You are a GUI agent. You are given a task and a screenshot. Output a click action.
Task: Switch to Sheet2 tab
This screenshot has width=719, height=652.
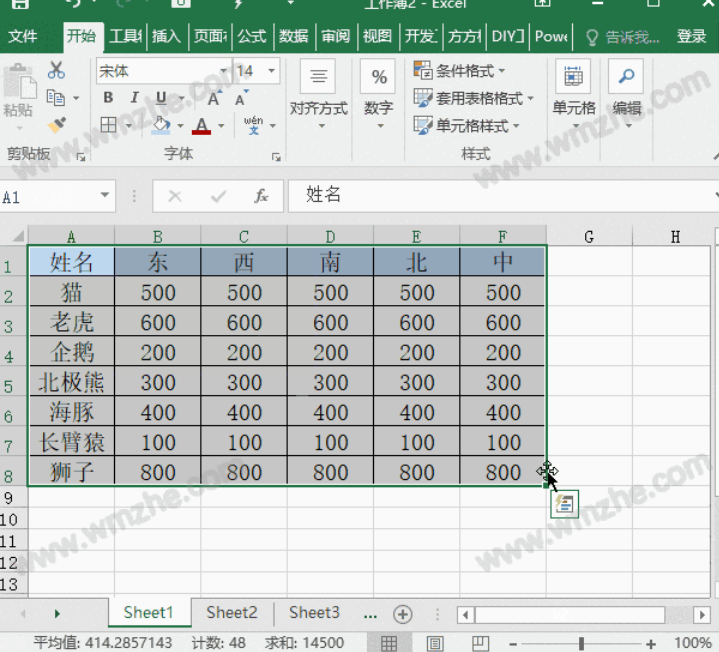[x=232, y=613]
